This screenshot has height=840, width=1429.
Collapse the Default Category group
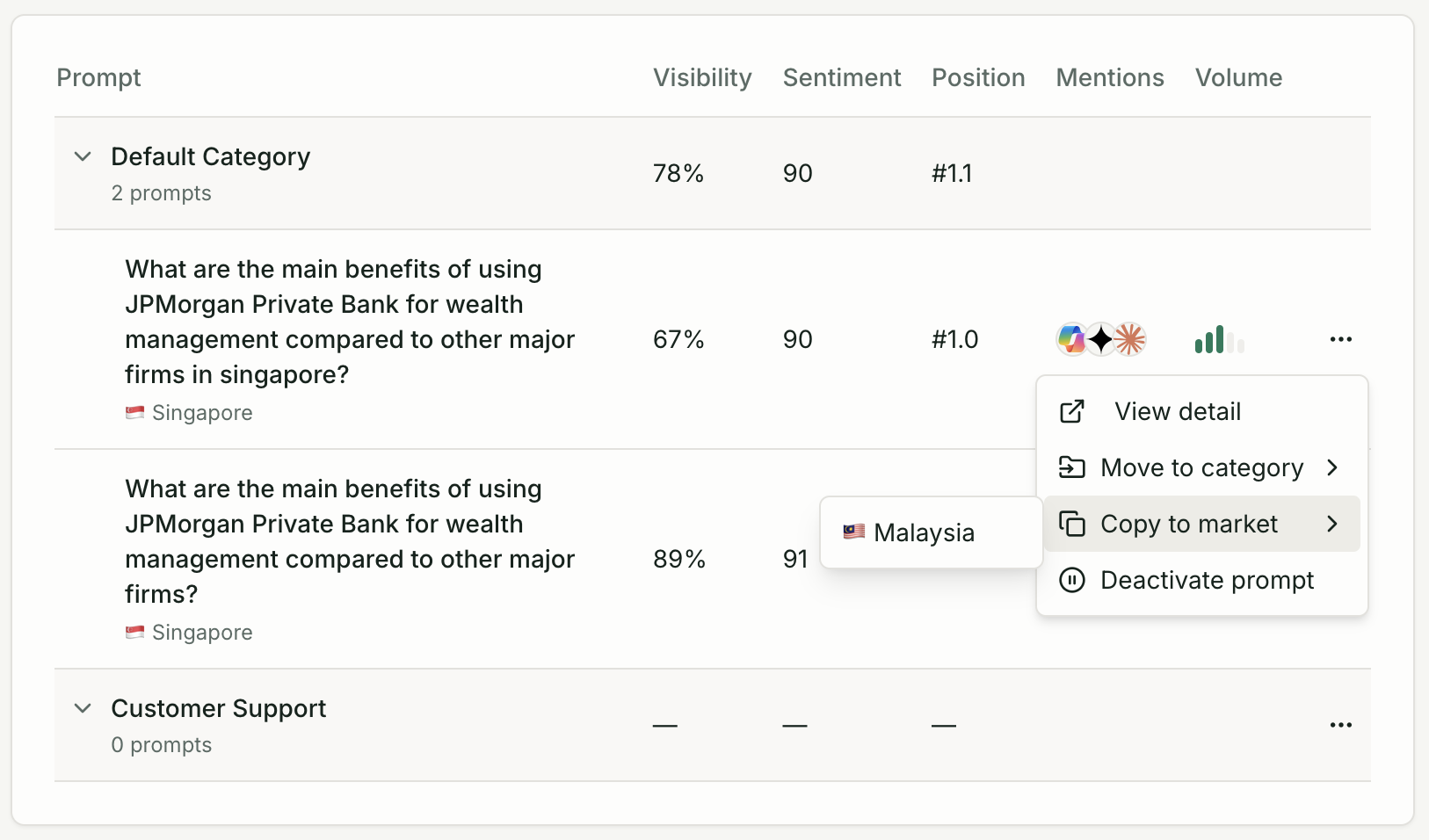point(83,156)
